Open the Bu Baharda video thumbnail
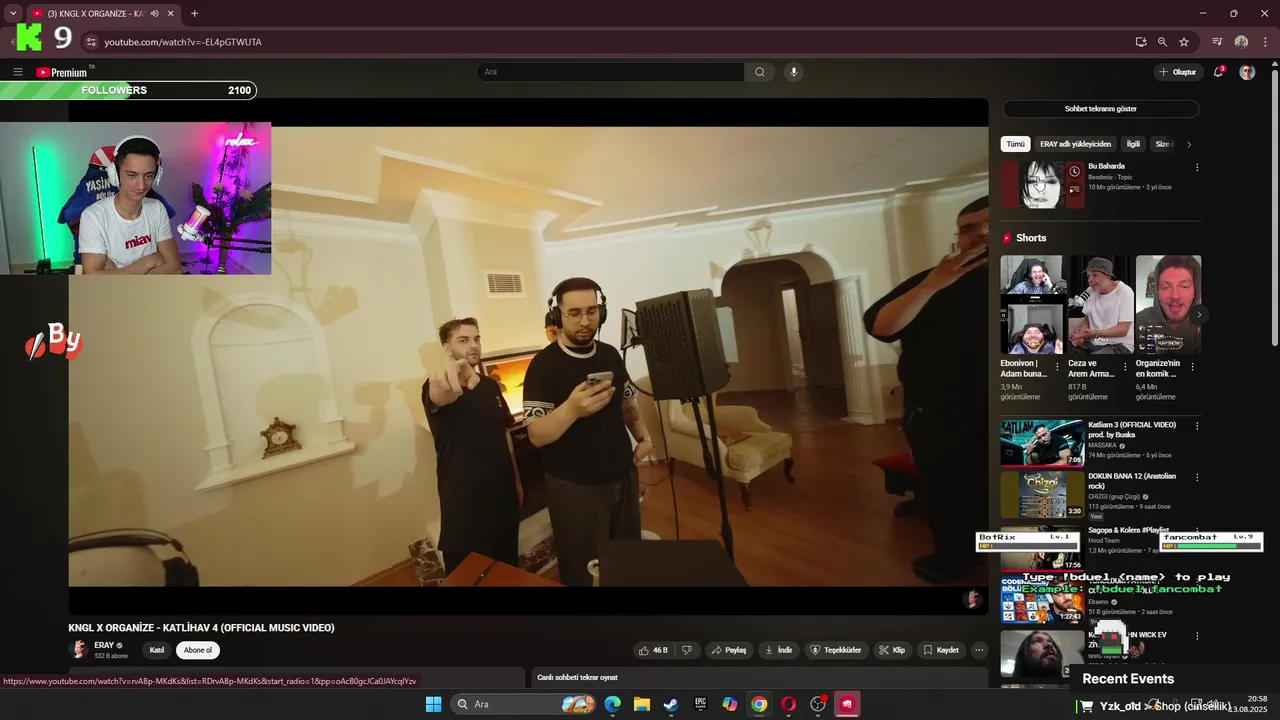1280x720 pixels. click(1042, 184)
